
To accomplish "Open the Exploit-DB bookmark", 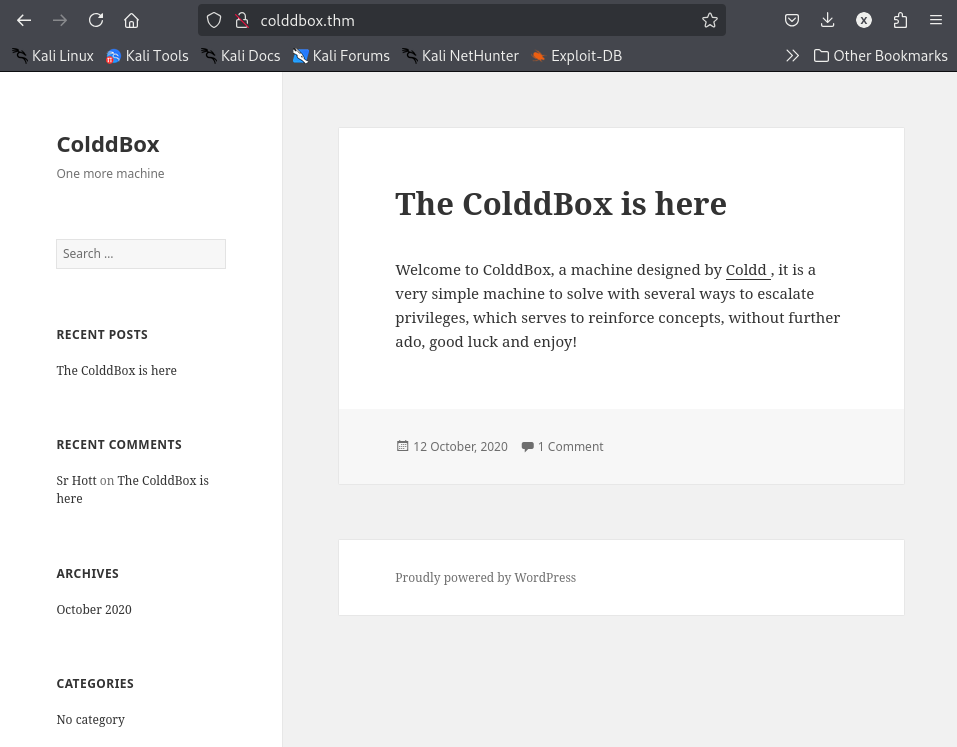I will pos(577,56).
